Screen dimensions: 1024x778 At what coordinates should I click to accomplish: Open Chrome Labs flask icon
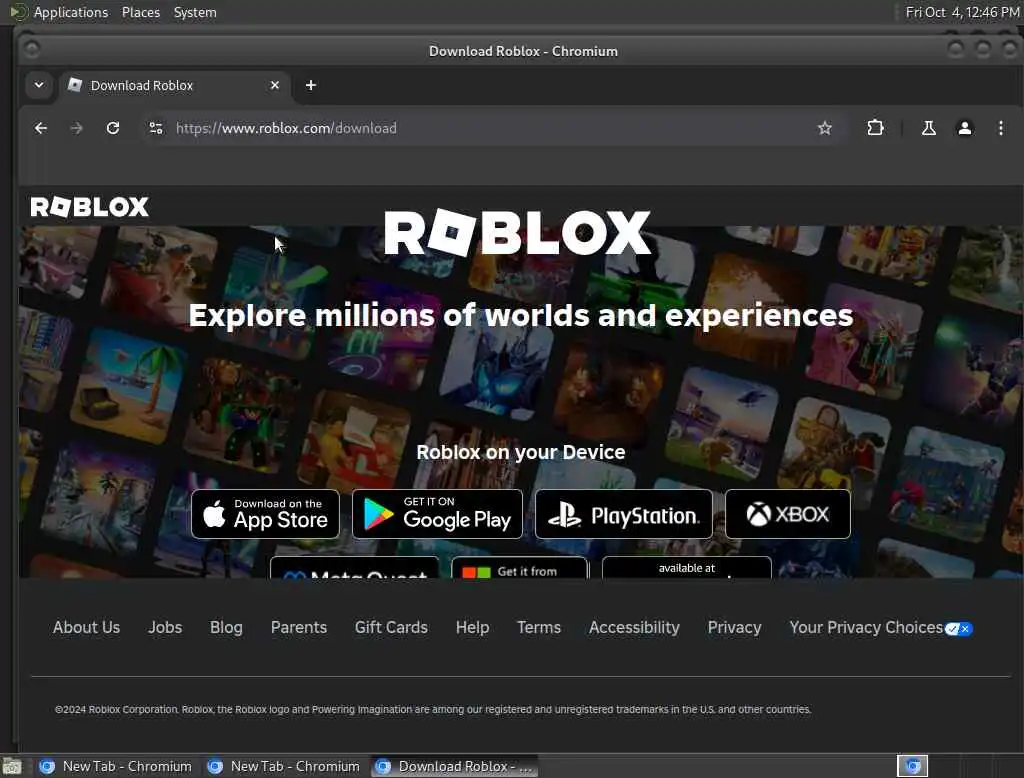click(x=928, y=128)
